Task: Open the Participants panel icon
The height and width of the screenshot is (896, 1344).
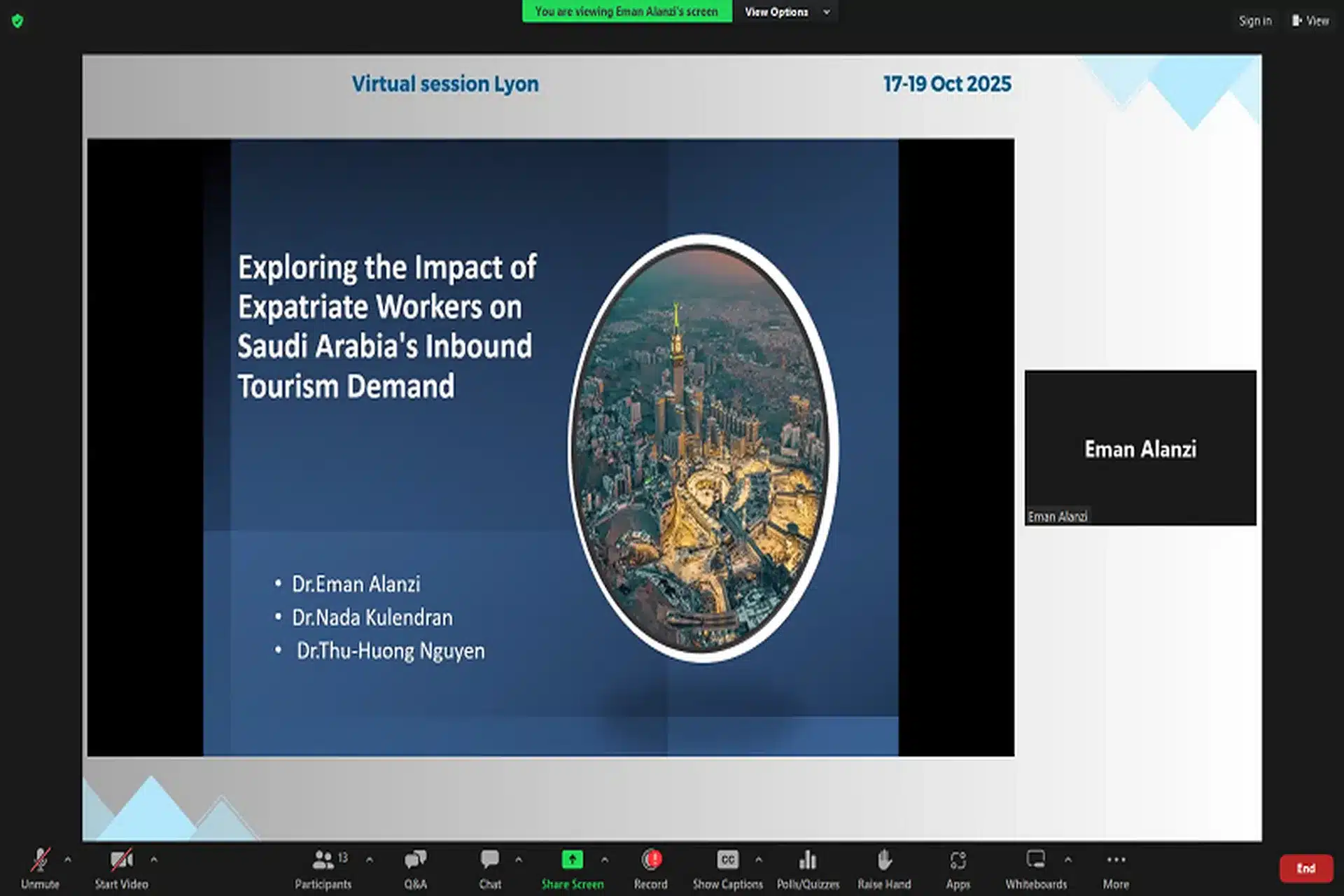Action: (x=323, y=860)
